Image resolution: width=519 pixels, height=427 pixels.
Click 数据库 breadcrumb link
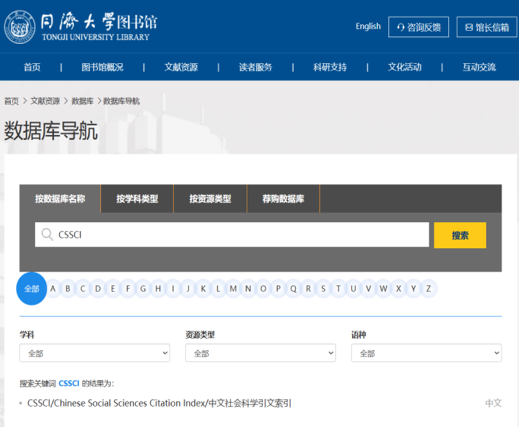(82, 101)
